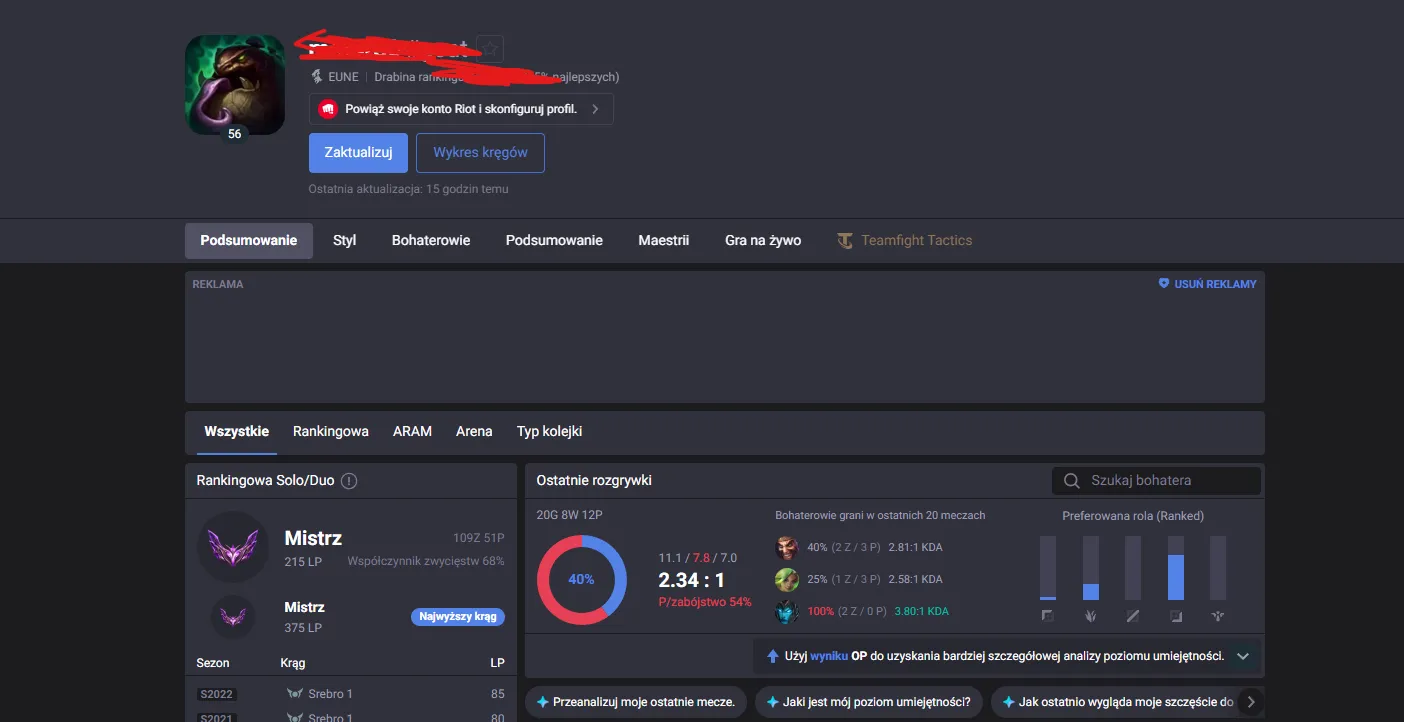Click the top lane role icon
The image size is (1404, 722).
(1047, 616)
